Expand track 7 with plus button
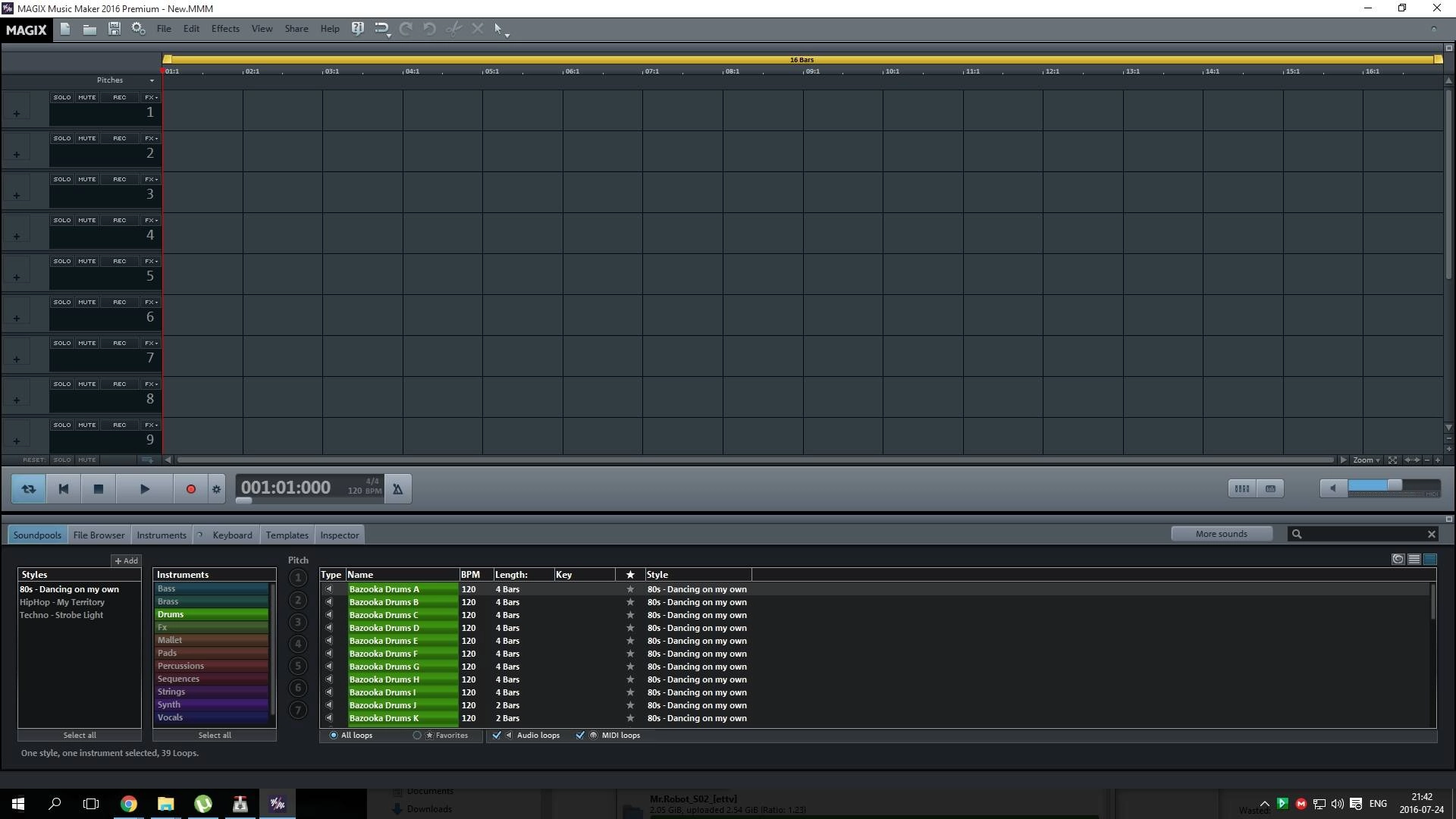The height and width of the screenshot is (819, 1456). pos(17,359)
